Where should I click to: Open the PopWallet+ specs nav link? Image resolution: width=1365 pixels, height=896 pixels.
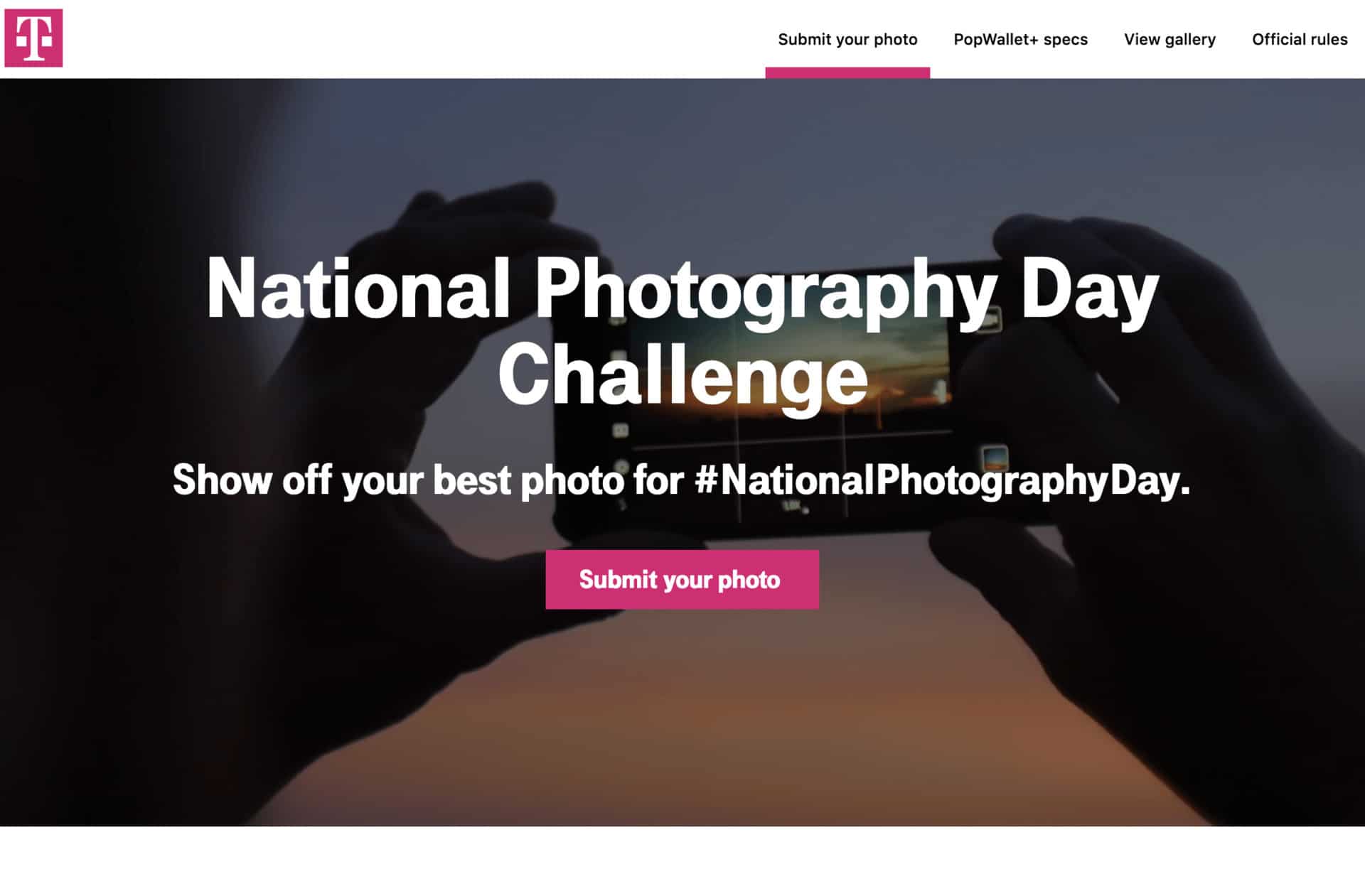(x=1020, y=40)
